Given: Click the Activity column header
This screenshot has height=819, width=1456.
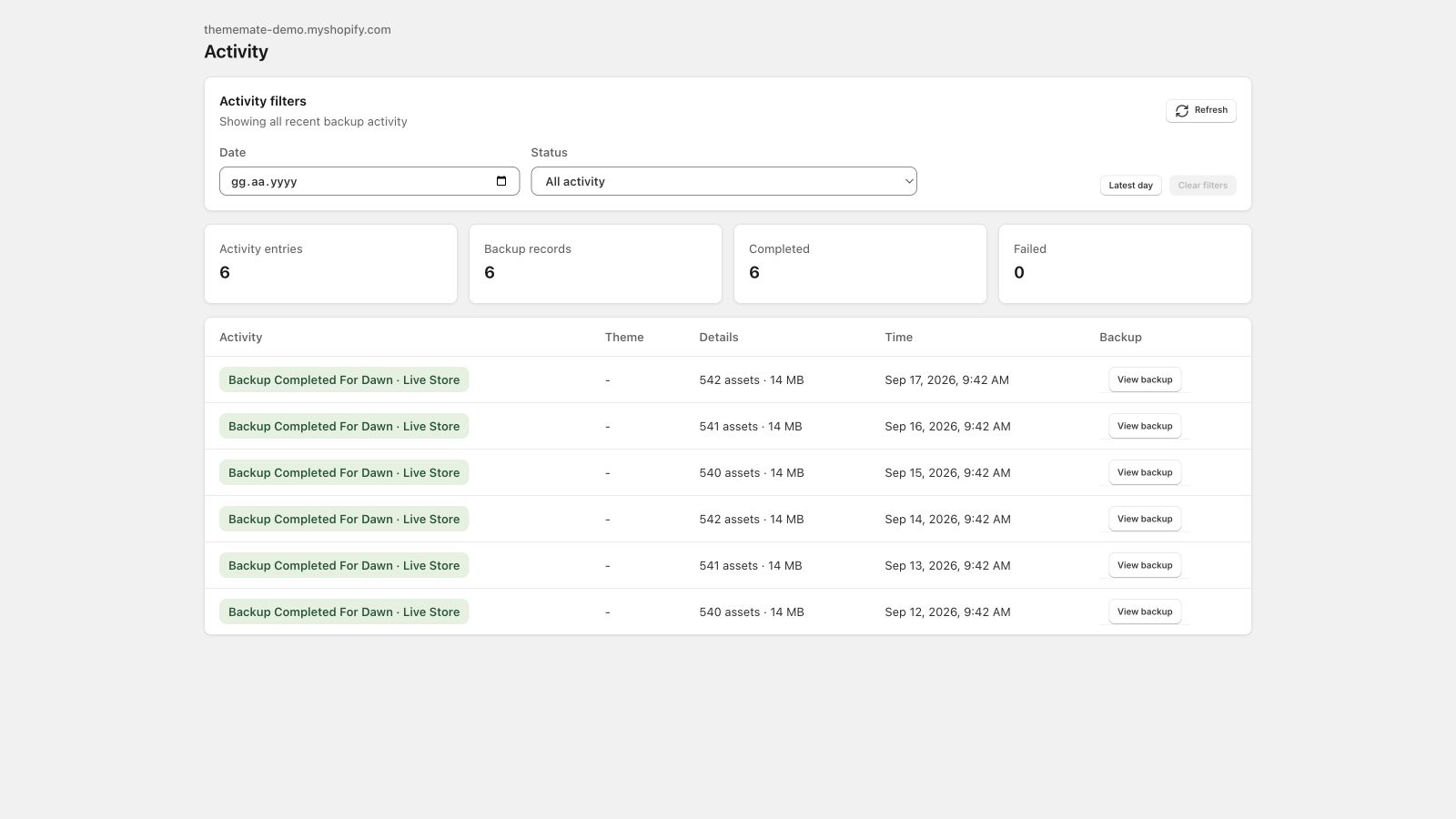Looking at the screenshot, I should (240, 337).
